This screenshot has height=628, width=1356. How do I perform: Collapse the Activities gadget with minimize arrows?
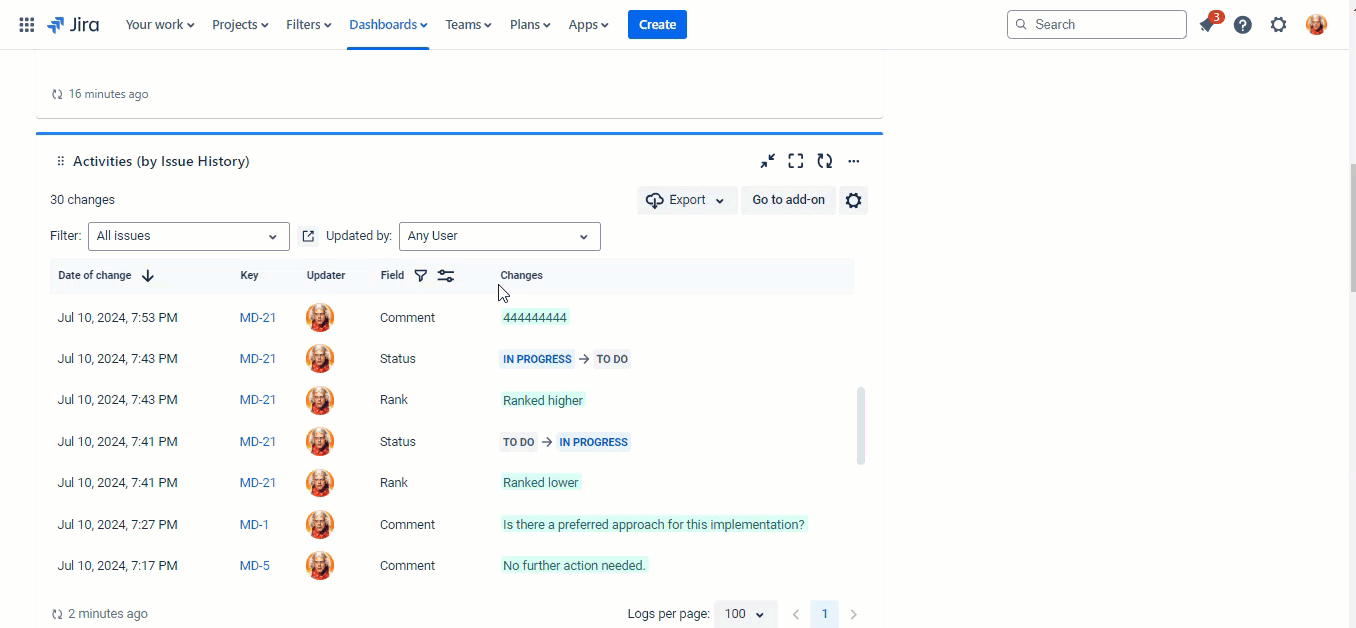tap(767, 160)
